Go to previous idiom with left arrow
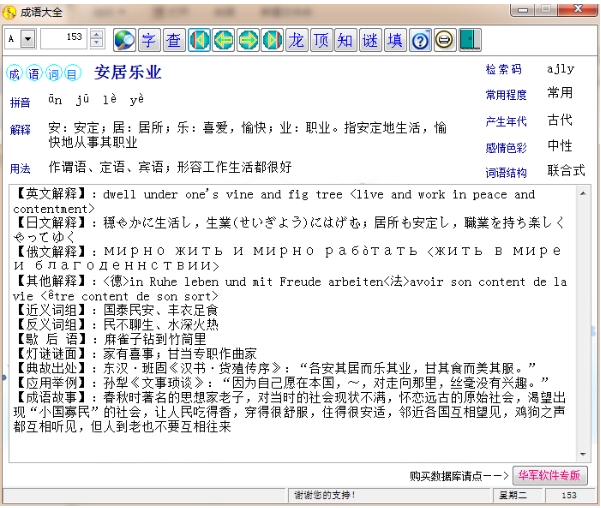Screen dimensions: 601x508 tap(224, 40)
